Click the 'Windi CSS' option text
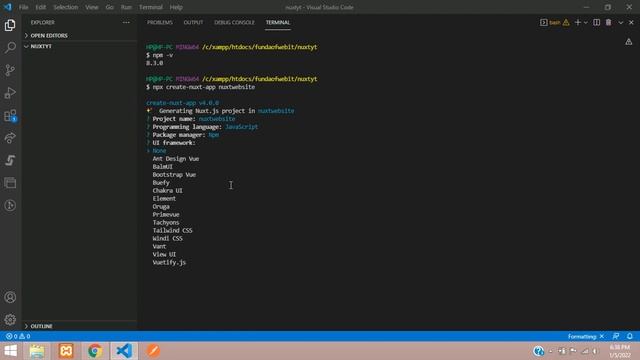The image size is (640, 360). coord(167,238)
